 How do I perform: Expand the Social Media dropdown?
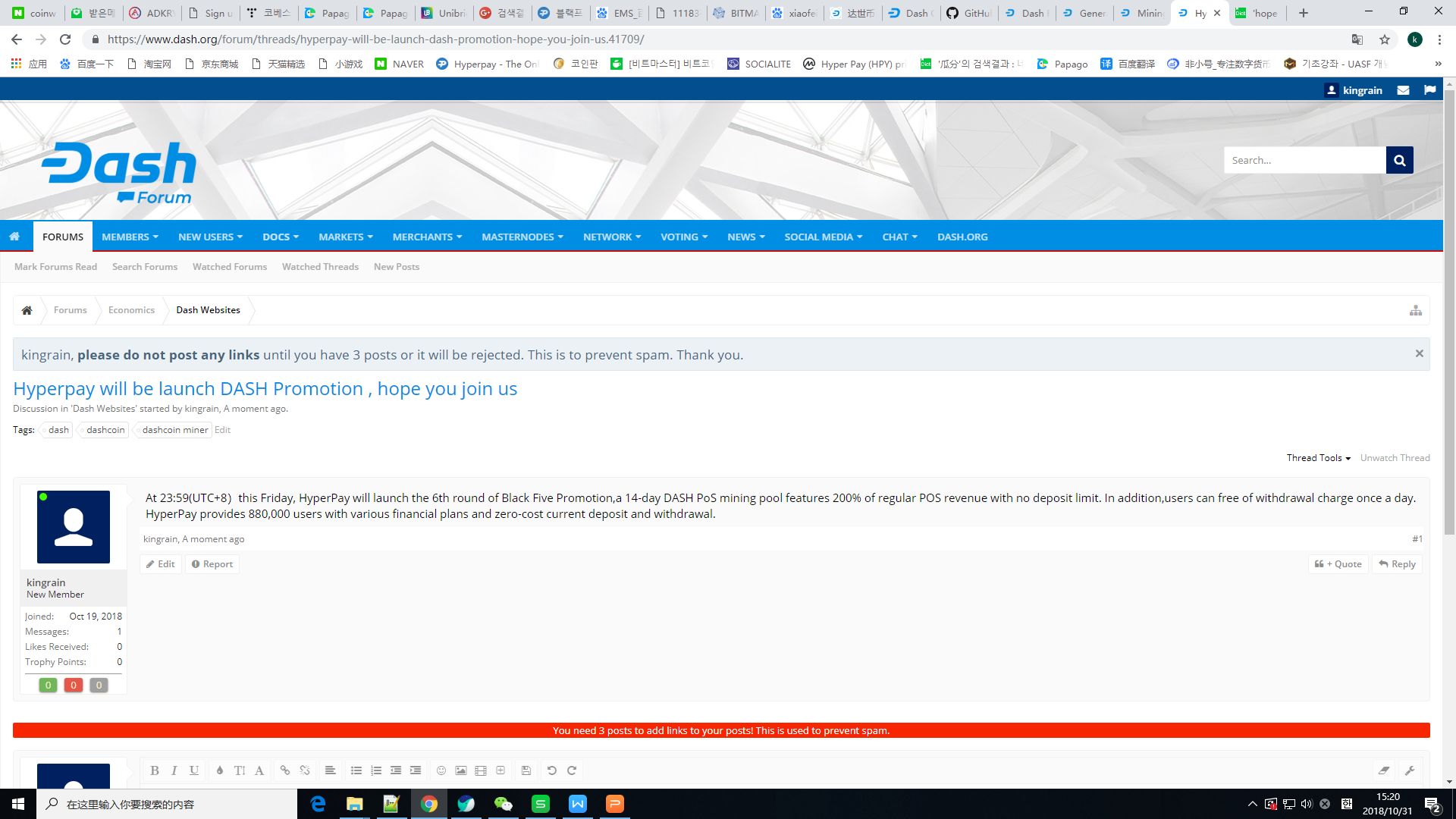point(824,237)
